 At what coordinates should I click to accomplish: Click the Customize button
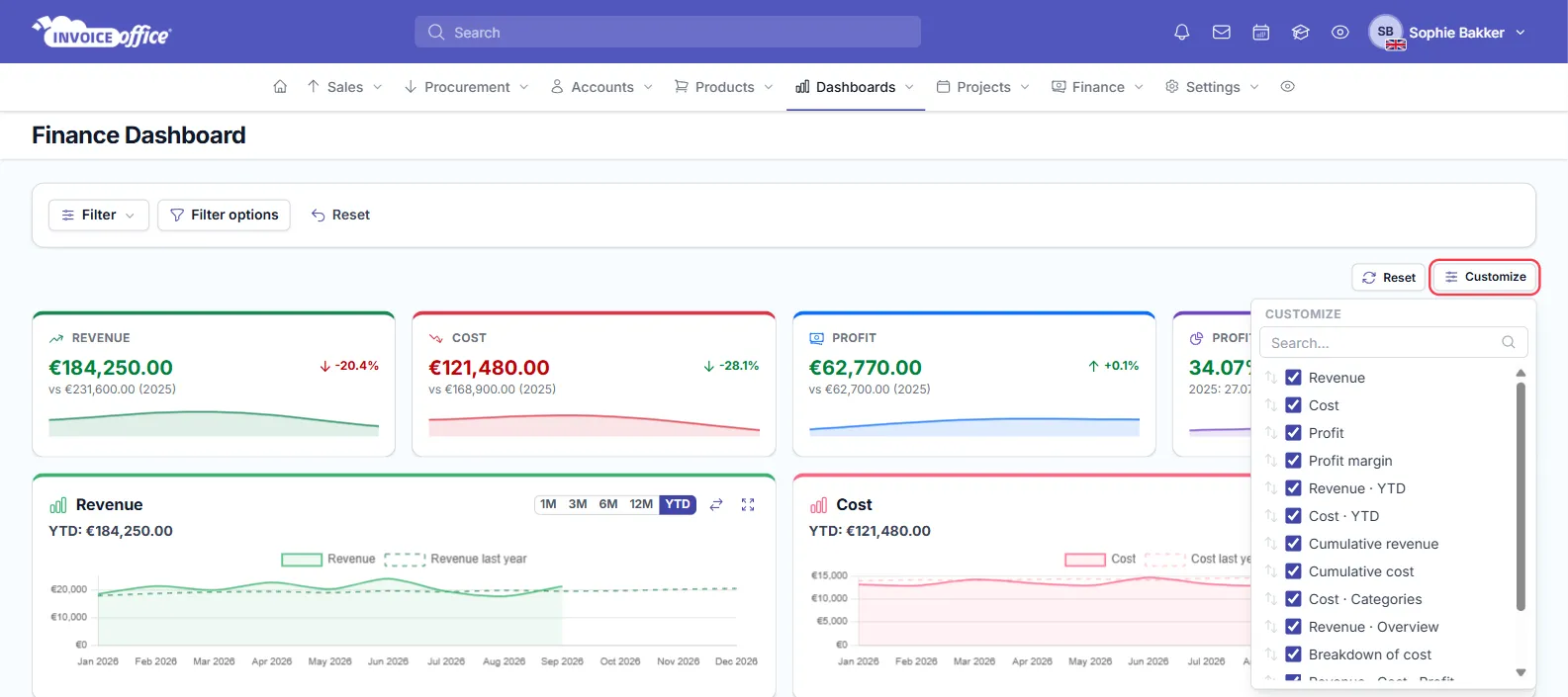pyautogui.click(x=1485, y=277)
